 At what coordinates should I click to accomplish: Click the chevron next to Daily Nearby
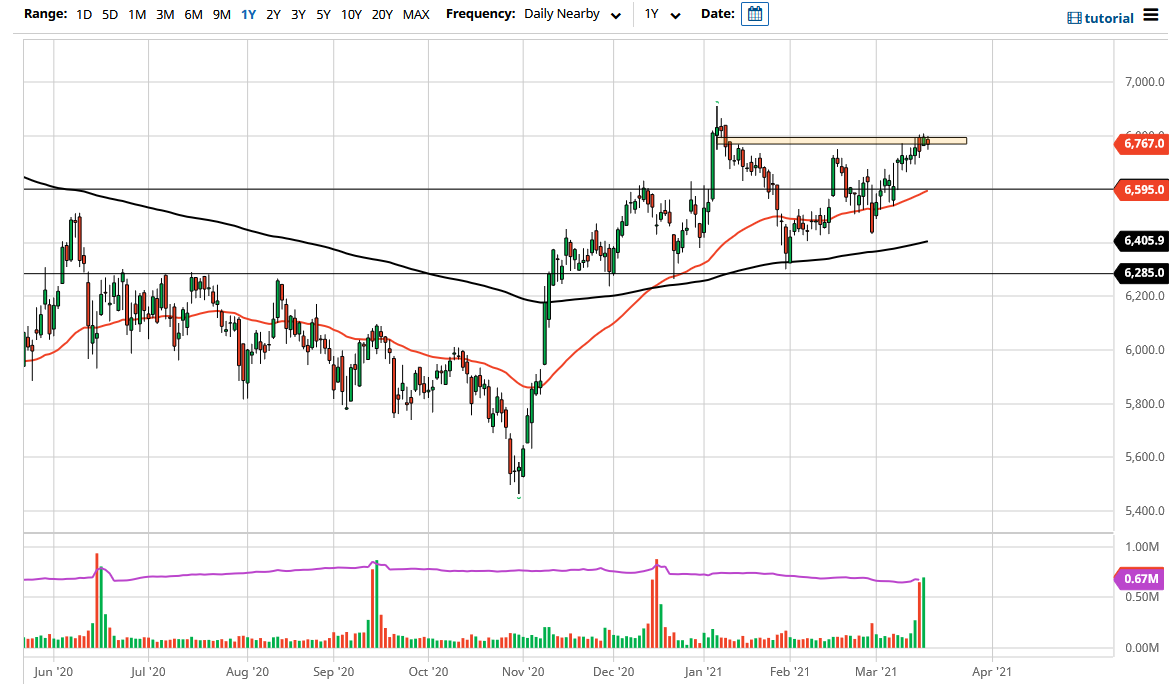coord(616,15)
